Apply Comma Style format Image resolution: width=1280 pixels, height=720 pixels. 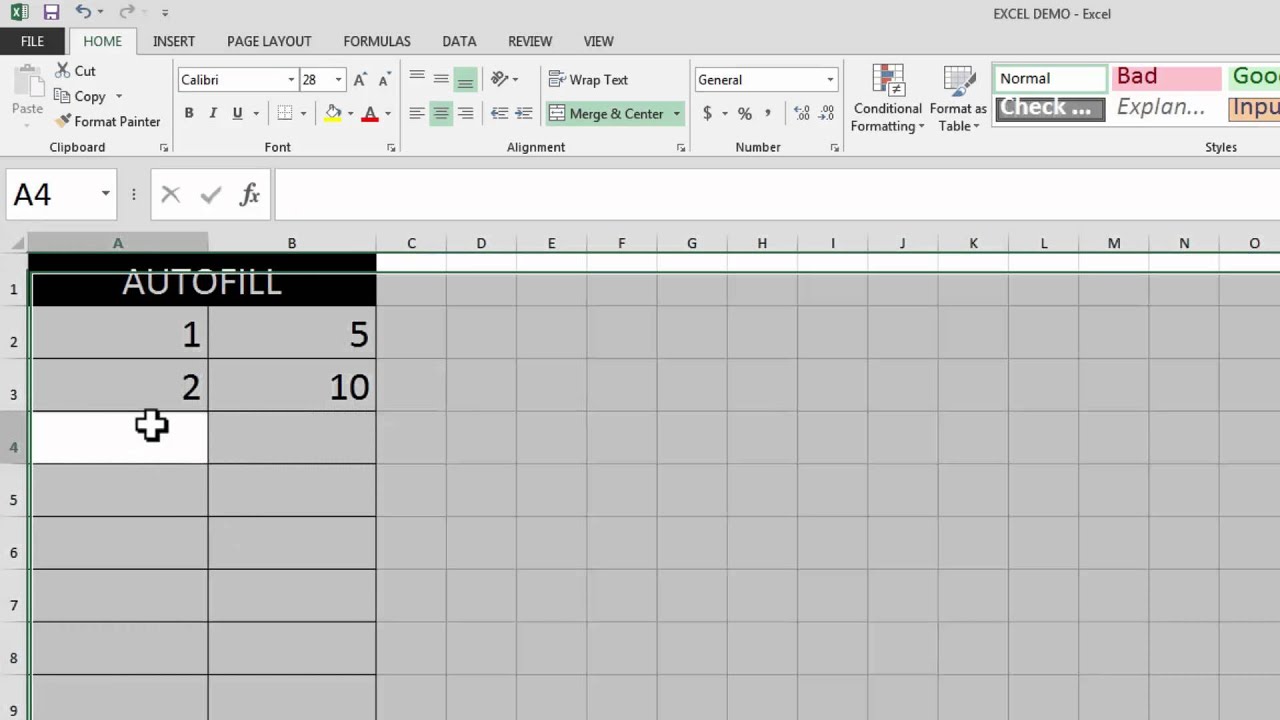[768, 113]
